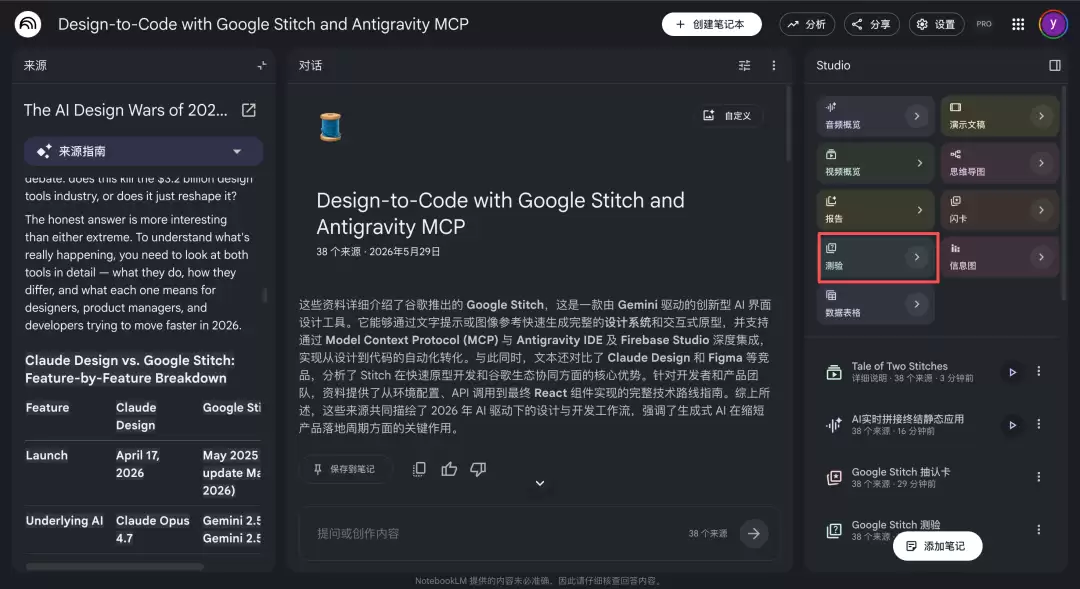Open the Google apps grid
The image size is (1080, 589).
coord(1018,24)
